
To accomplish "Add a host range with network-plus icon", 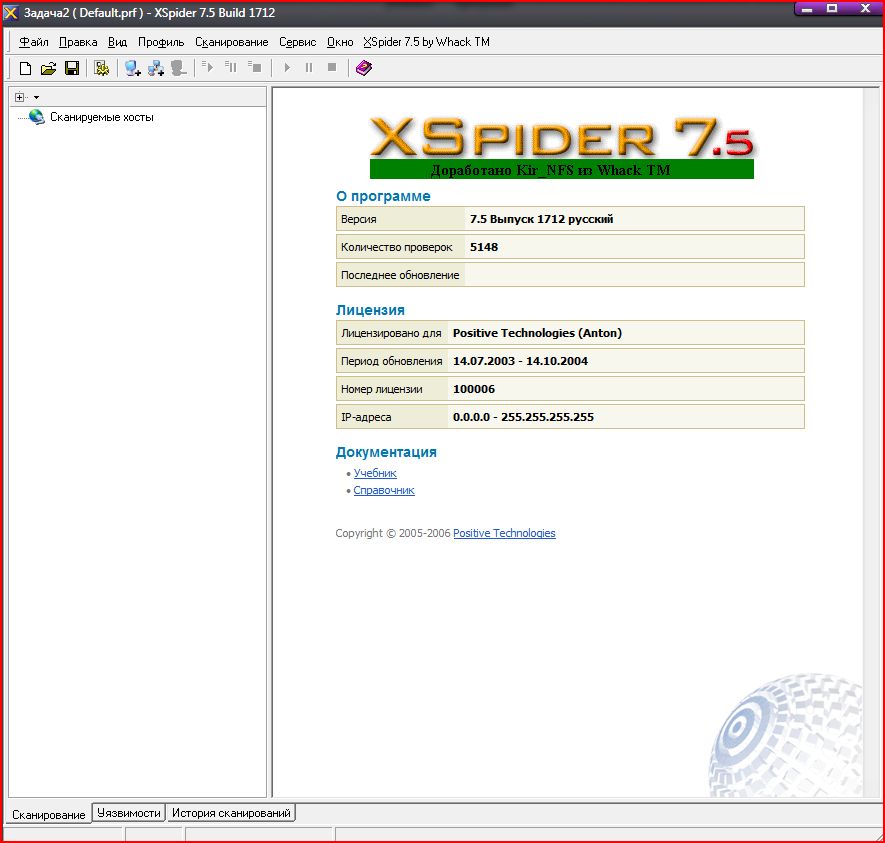I will tap(156, 68).
